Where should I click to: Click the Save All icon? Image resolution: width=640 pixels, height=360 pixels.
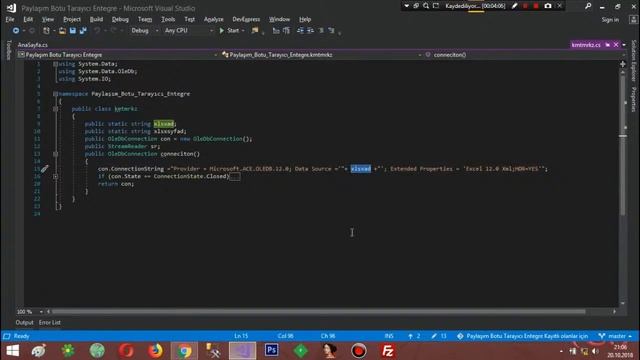pyautogui.click(x=83, y=31)
